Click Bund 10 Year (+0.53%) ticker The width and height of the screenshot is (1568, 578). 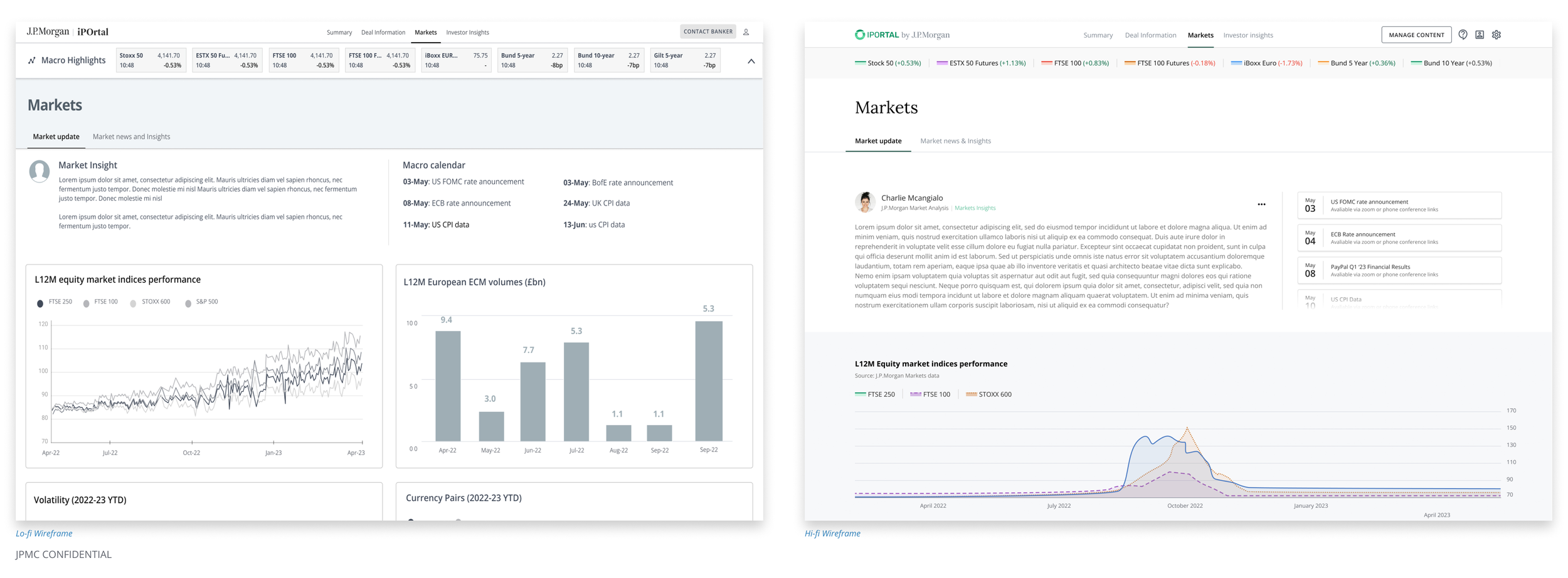(1451, 63)
